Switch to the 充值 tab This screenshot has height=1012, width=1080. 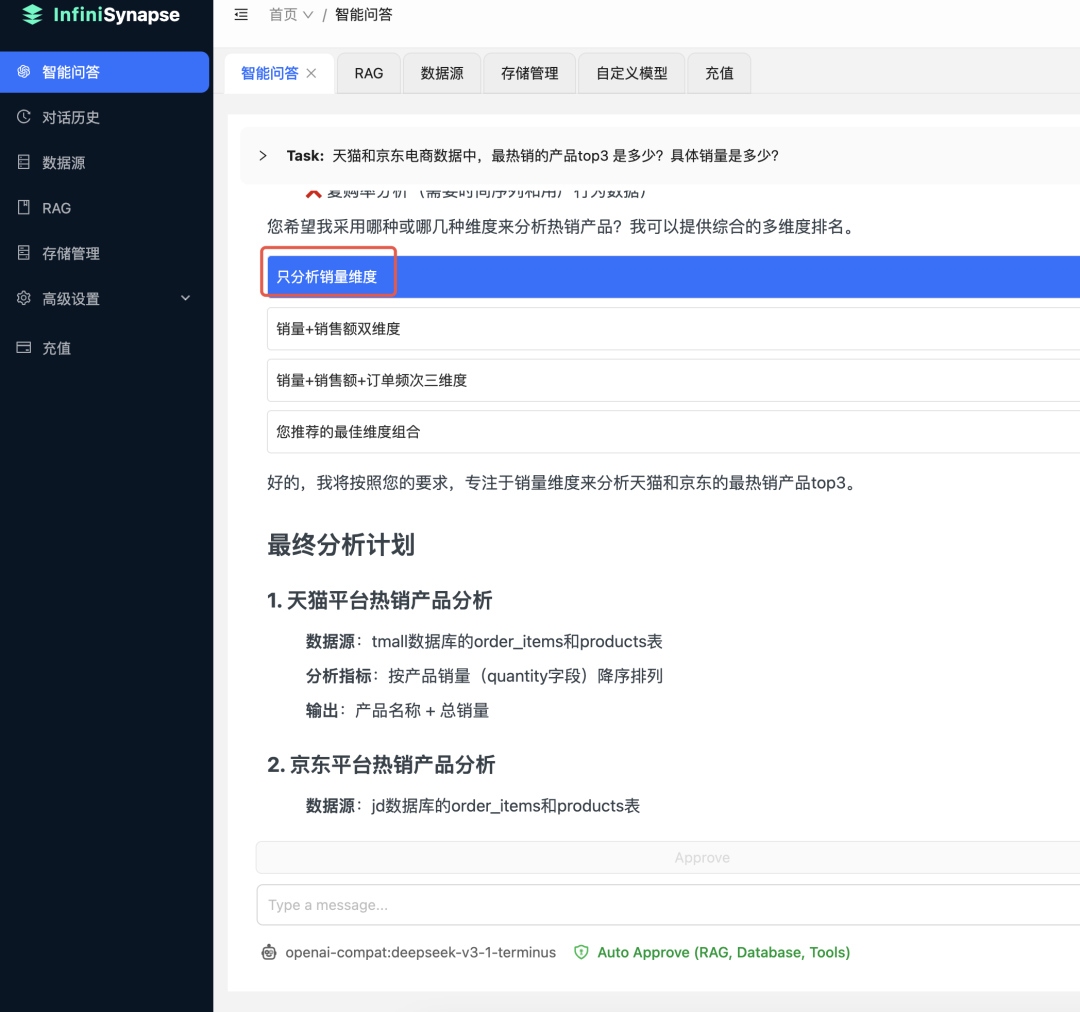719,73
